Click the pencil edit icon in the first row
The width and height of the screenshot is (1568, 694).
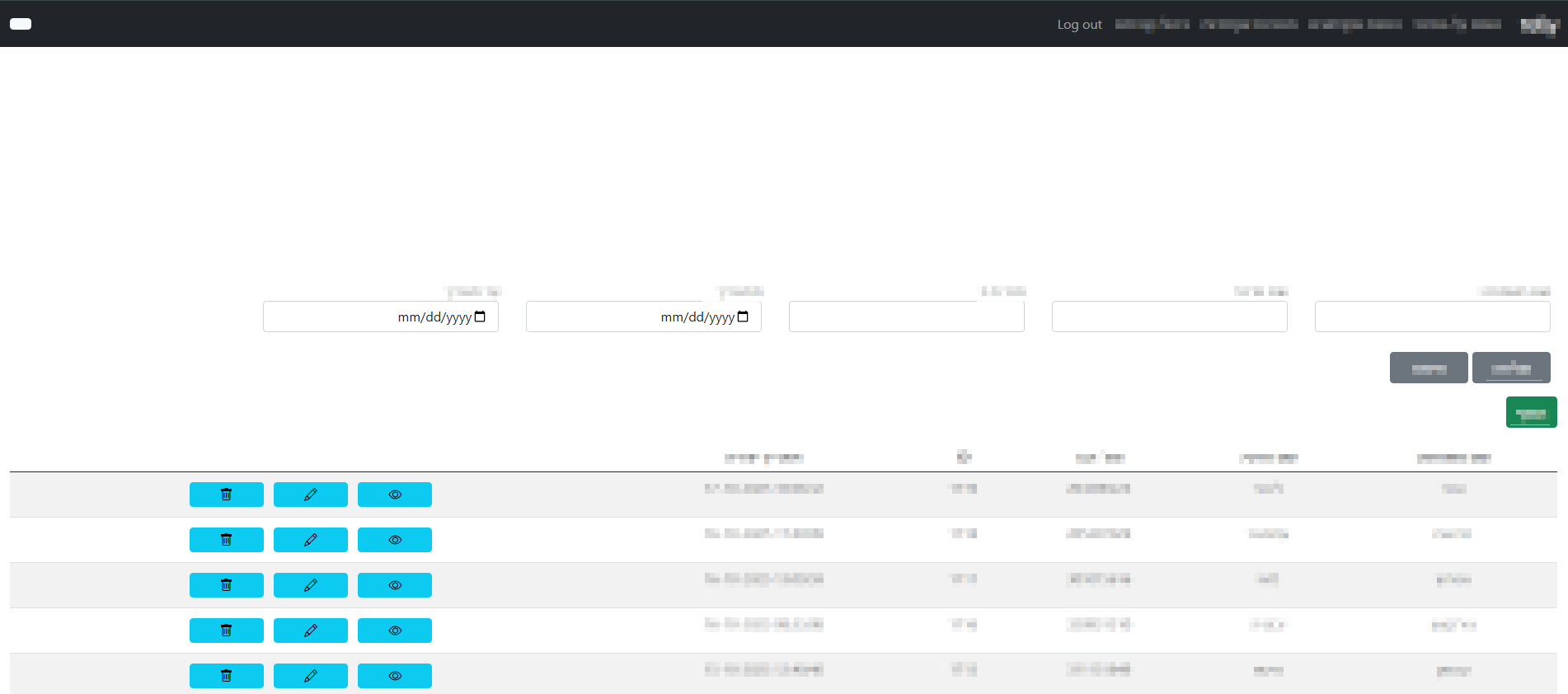[x=310, y=495]
